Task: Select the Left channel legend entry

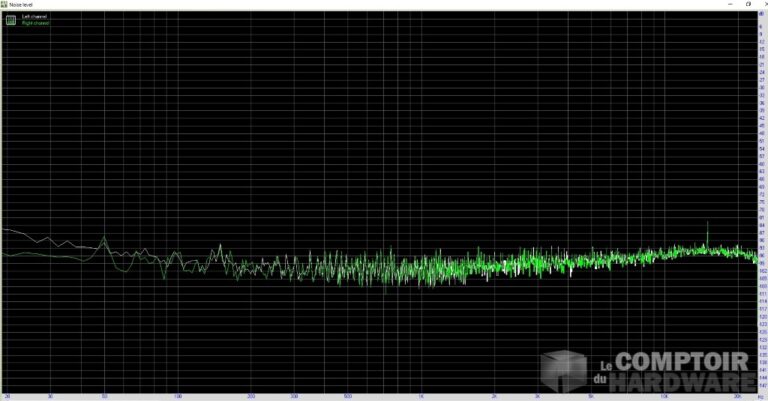Action: pos(34,17)
